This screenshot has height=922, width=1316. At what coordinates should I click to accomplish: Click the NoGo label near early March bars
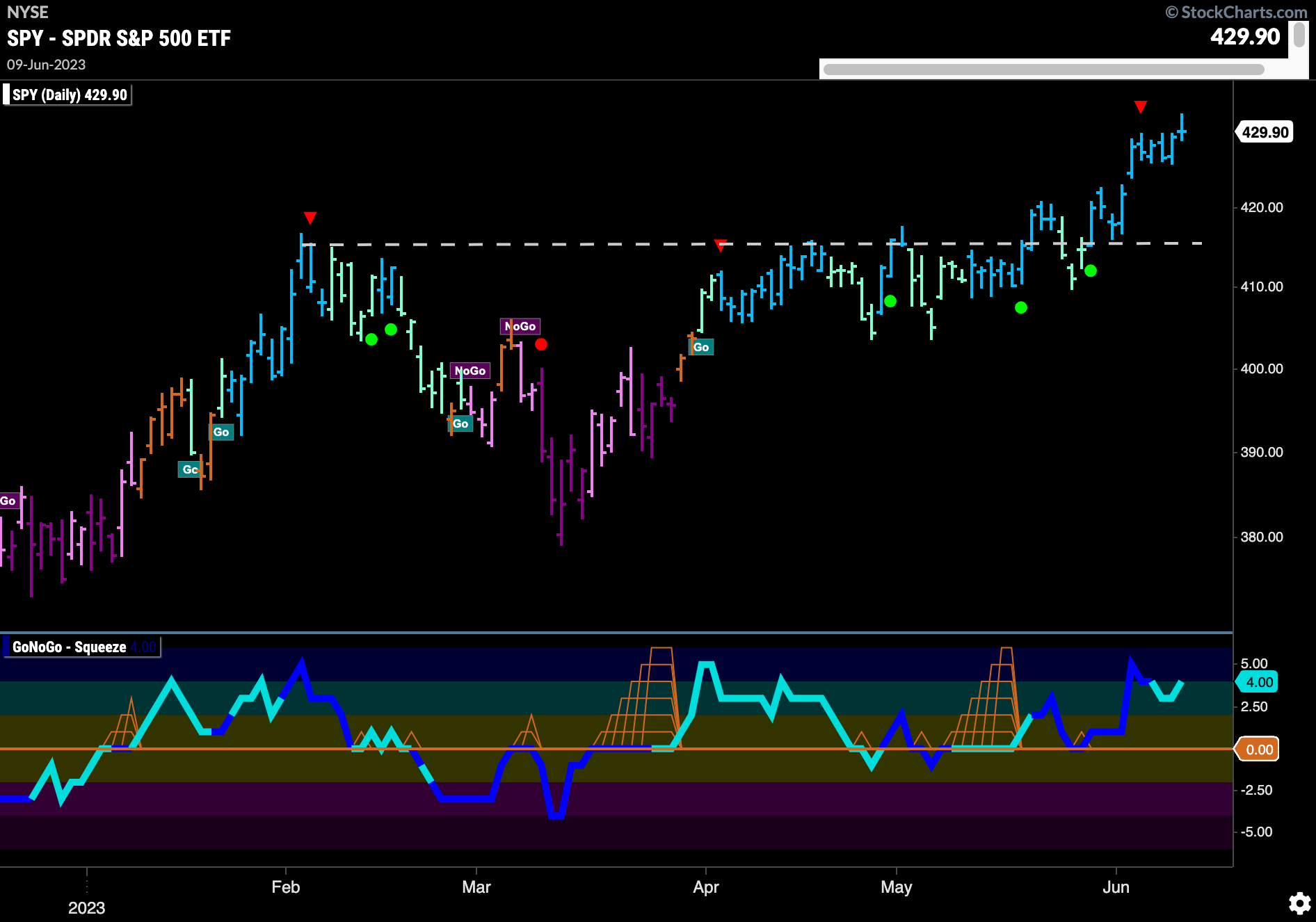pyautogui.click(x=520, y=326)
